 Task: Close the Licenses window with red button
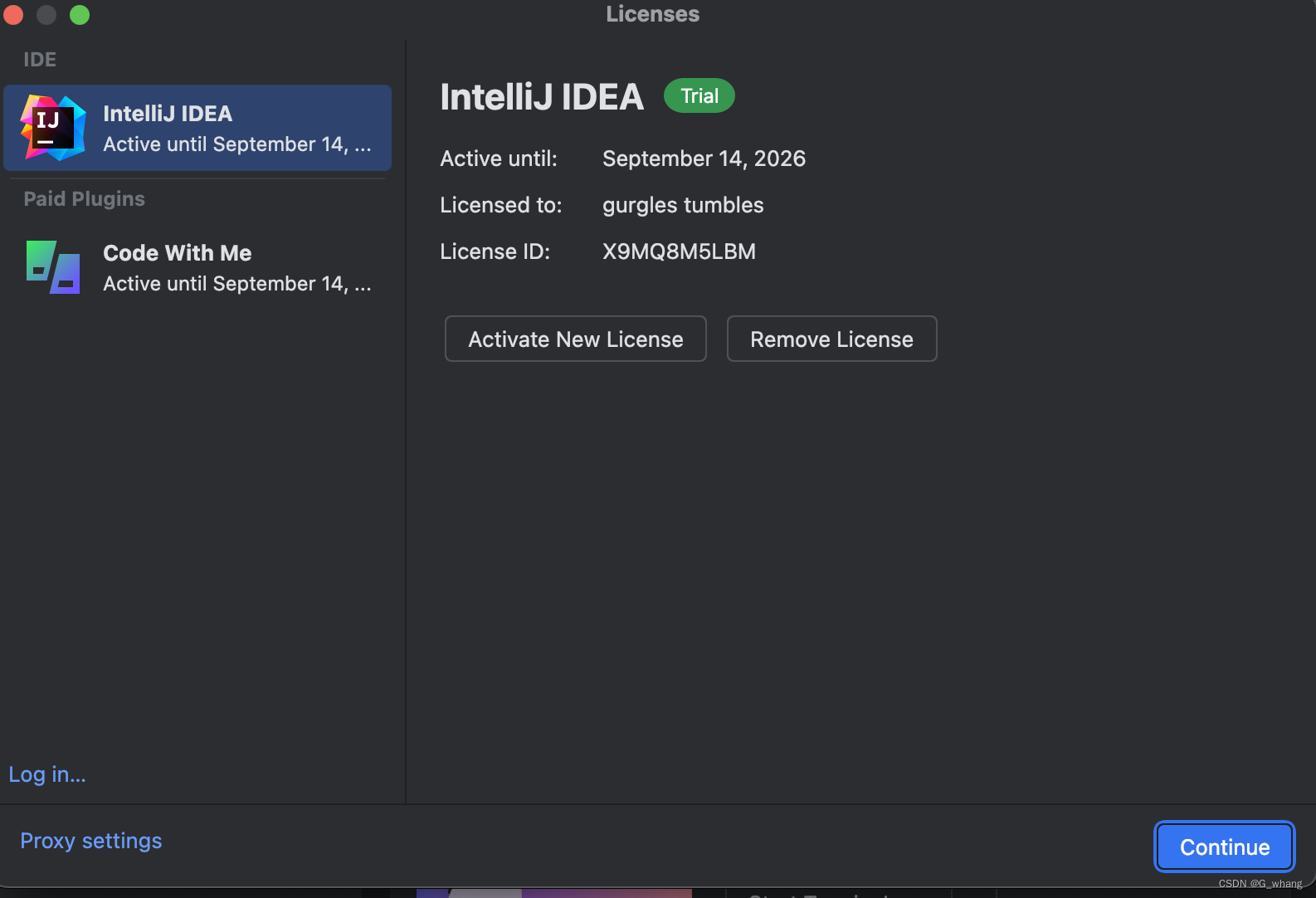(13, 15)
